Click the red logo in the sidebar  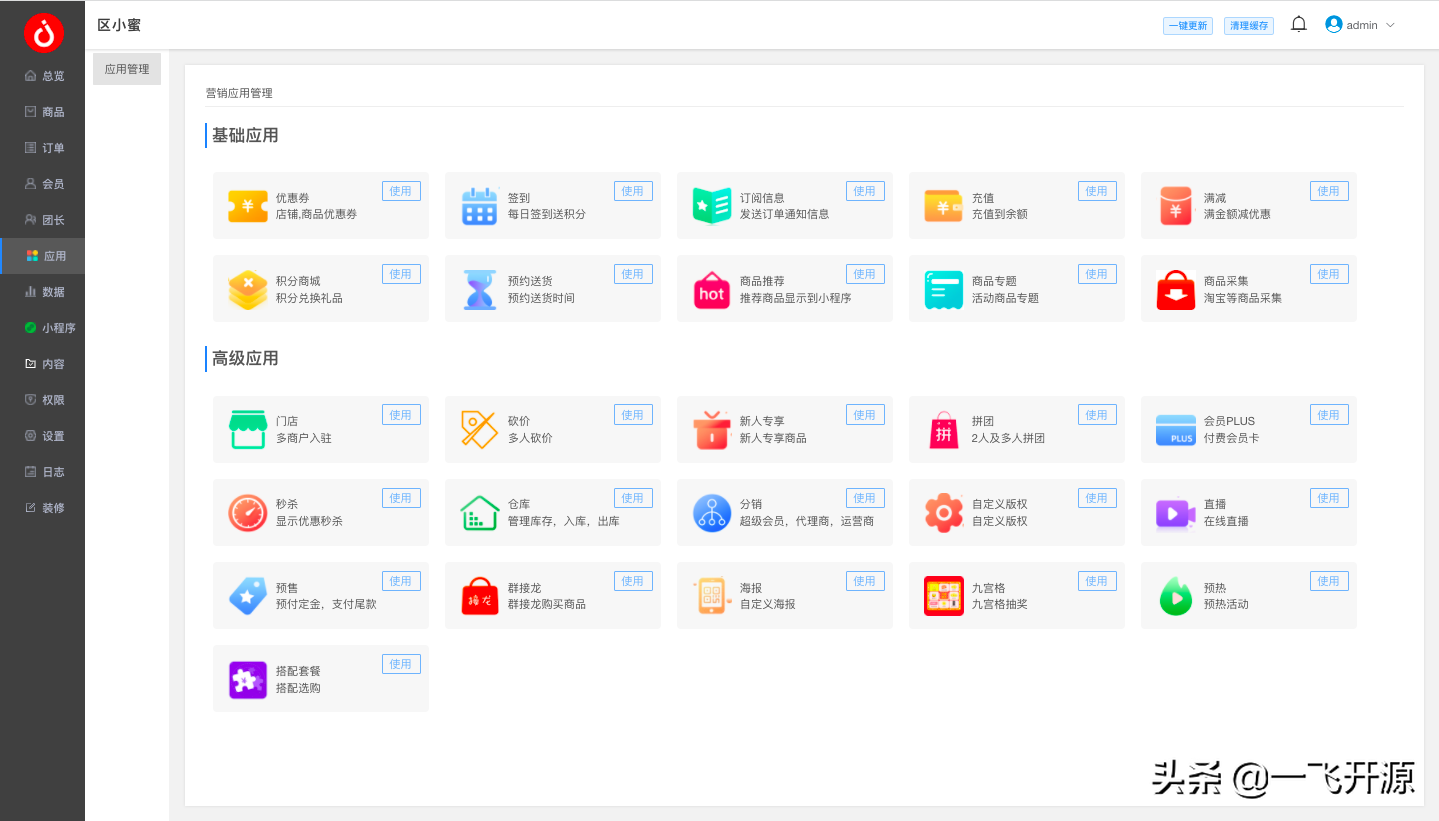(x=43, y=33)
